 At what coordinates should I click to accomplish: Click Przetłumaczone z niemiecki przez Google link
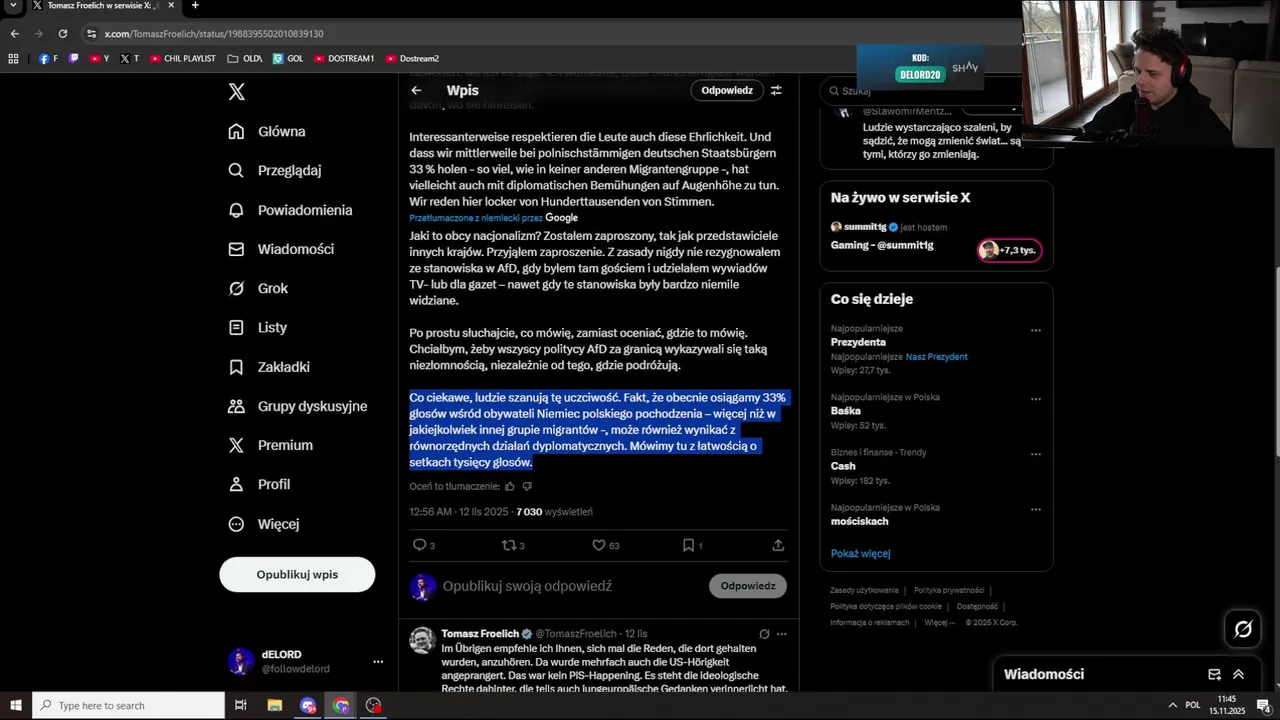[493, 218]
